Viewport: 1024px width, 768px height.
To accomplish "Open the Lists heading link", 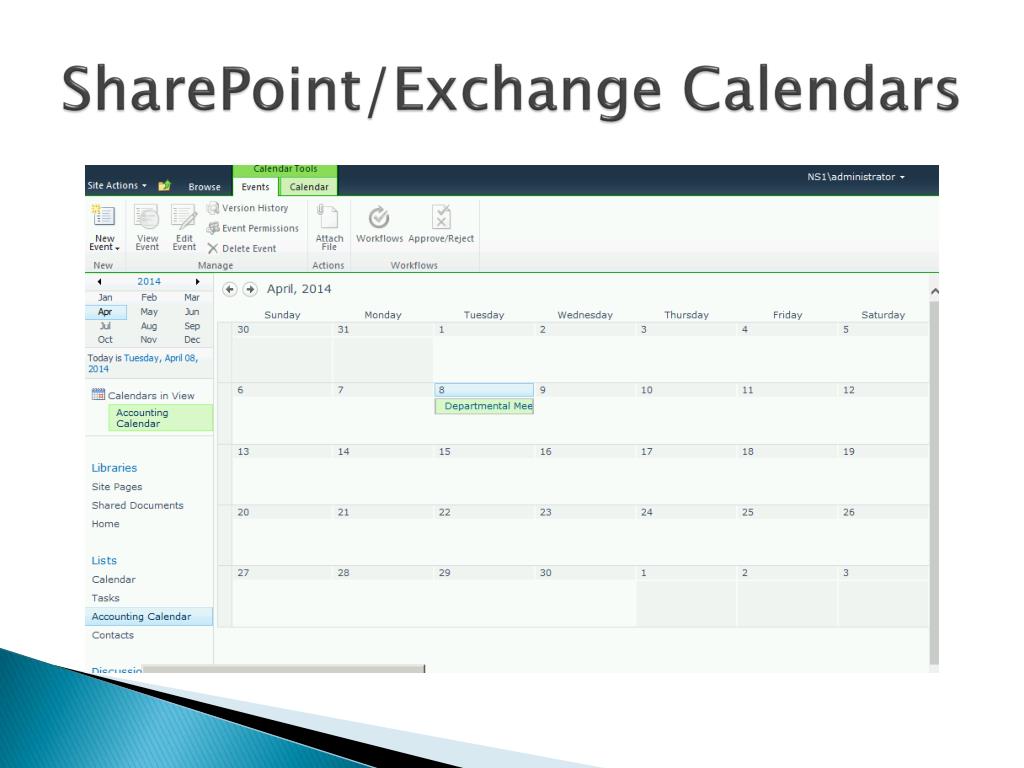I will [104, 560].
